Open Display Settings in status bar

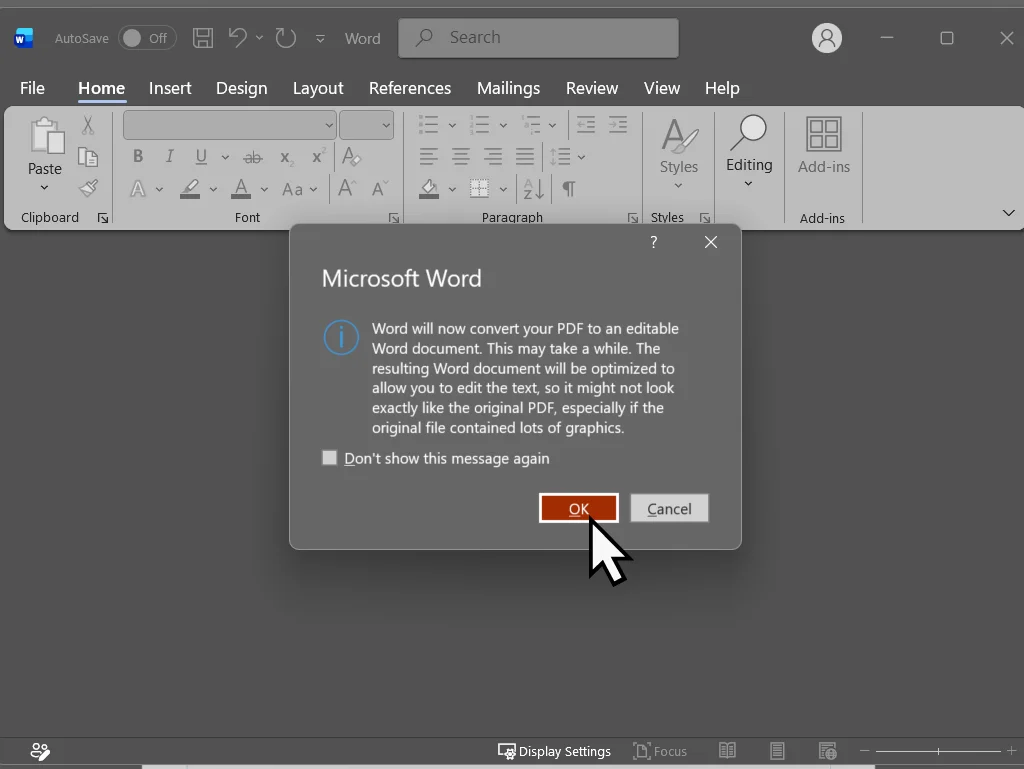tap(554, 751)
